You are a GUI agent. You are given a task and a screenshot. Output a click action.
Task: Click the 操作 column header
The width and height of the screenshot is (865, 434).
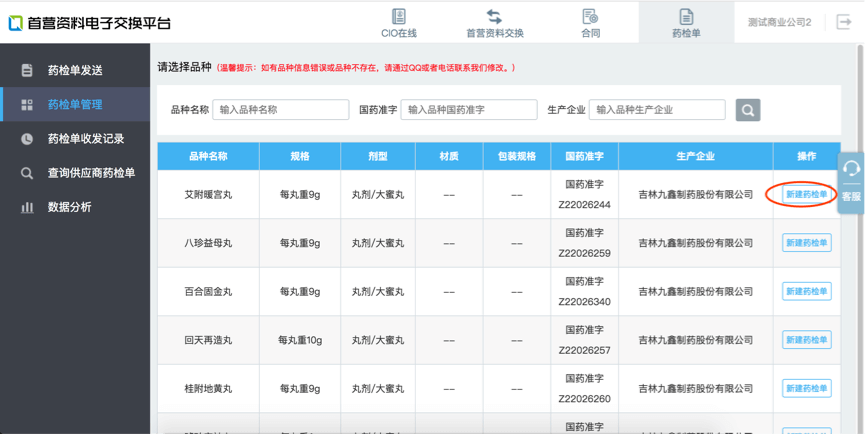click(807, 156)
